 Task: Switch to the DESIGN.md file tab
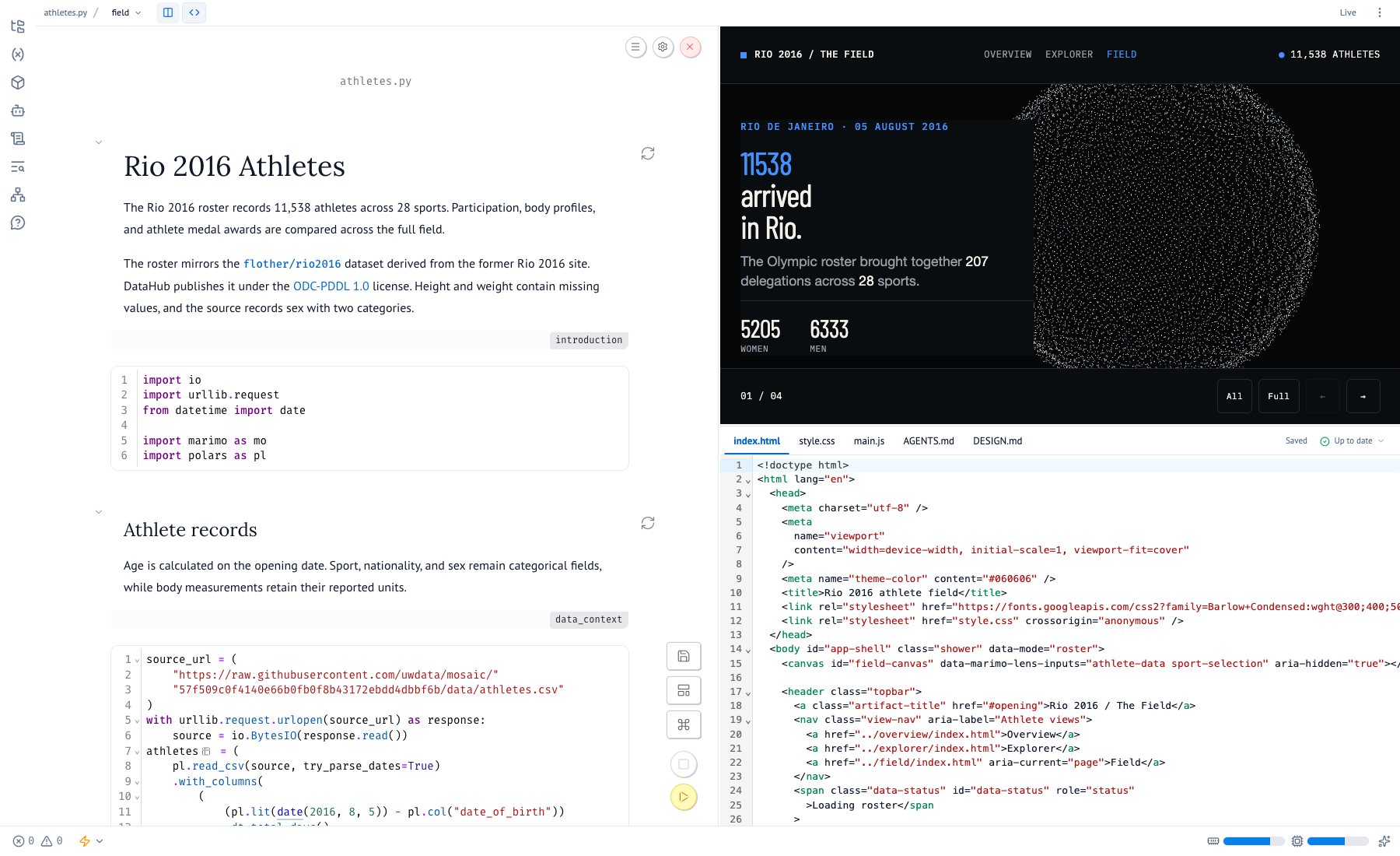pyautogui.click(x=998, y=441)
